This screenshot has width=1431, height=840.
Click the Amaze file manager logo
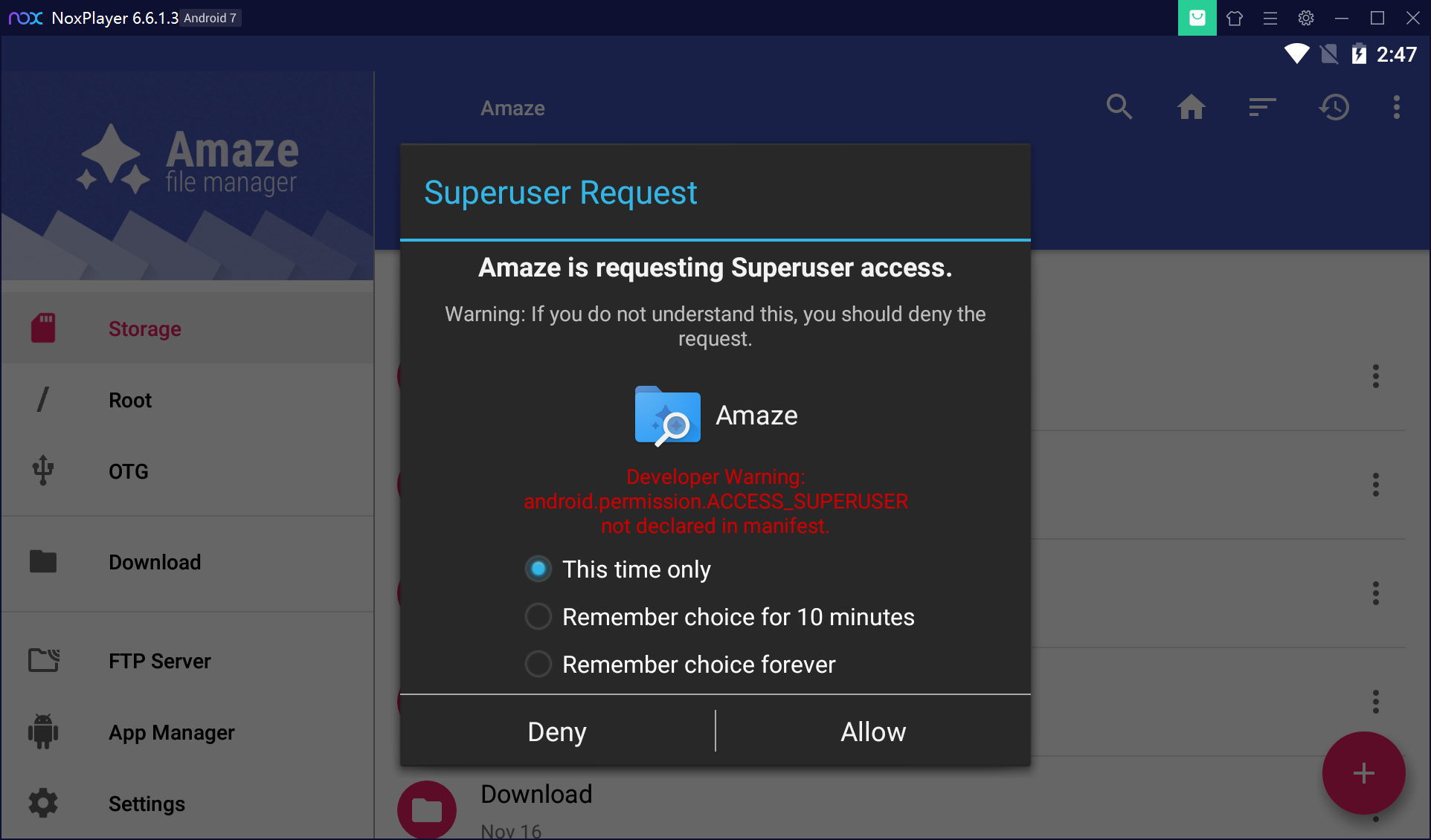click(x=187, y=160)
